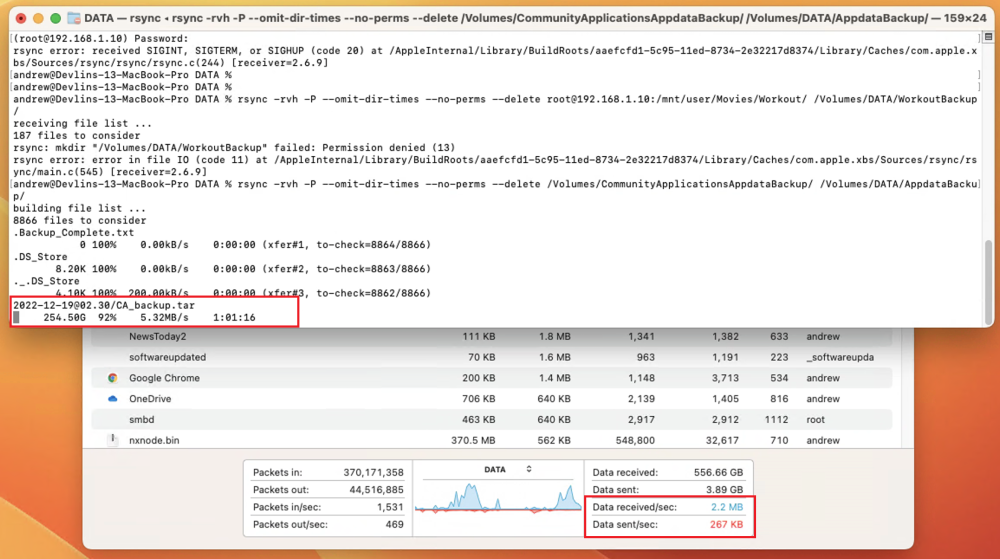The image size is (1000, 559).
Task: Click the 254.50G 92% progress line in Terminal
Action: pos(134,317)
